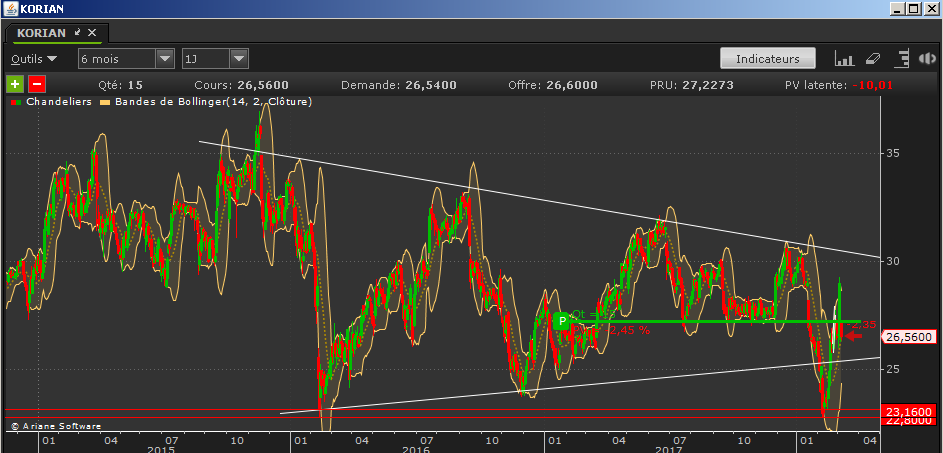Click the 30 price axis label
This screenshot has width=943, height=453.
tap(893, 260)
